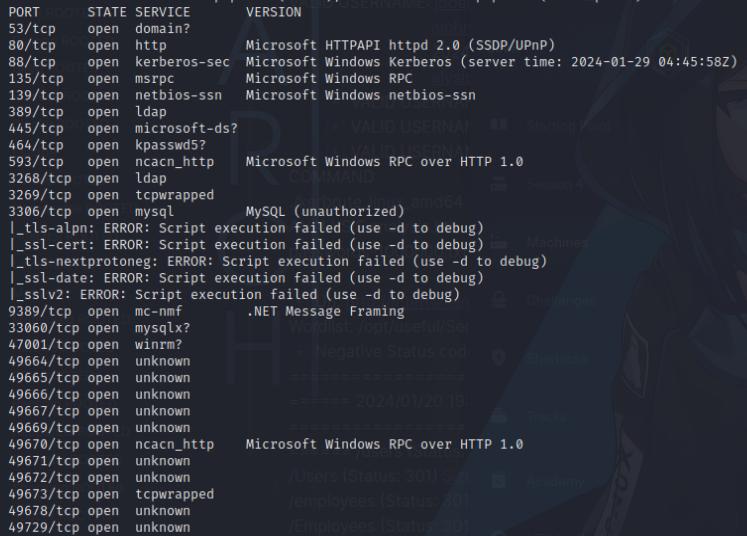Screen dimensions: 747x536
Task: Click the .NET Message Framing text
Action: click(x=325, y=312)
